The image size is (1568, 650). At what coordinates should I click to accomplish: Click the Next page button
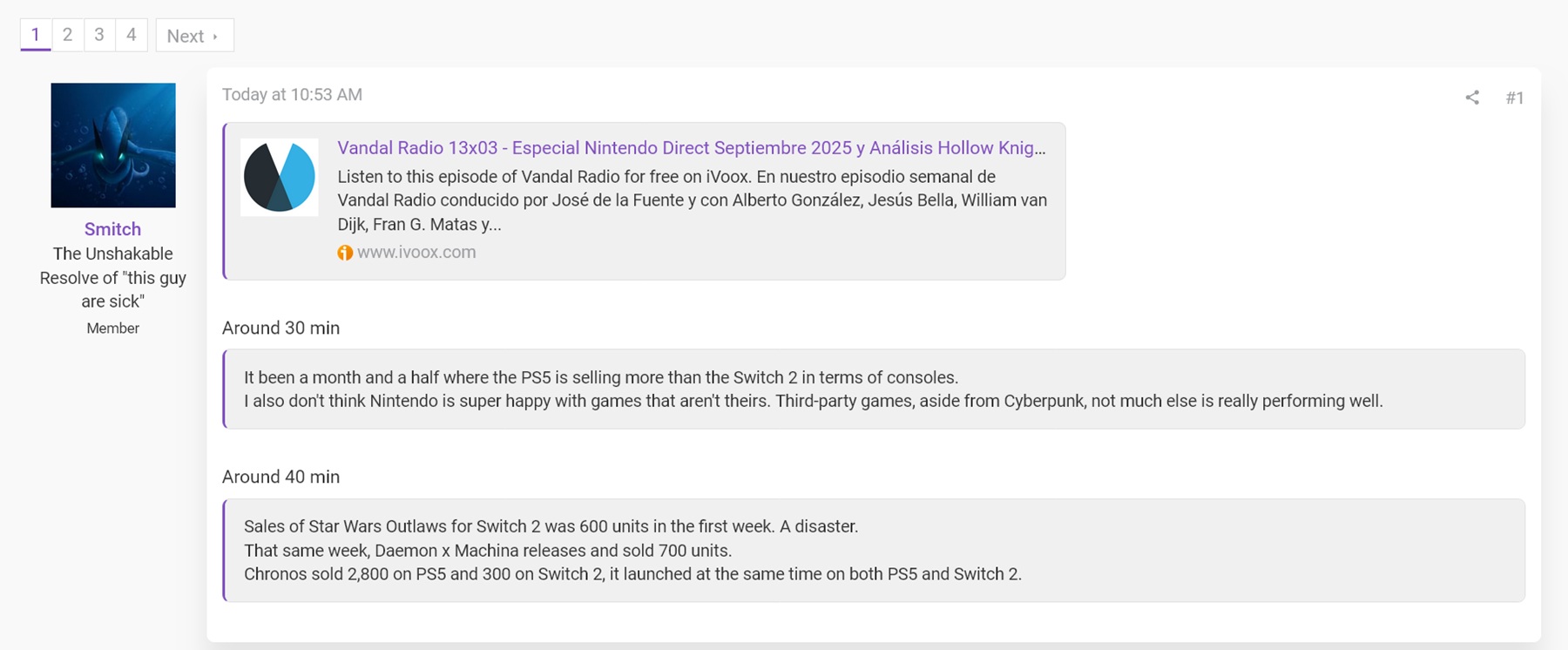point(194,36)
